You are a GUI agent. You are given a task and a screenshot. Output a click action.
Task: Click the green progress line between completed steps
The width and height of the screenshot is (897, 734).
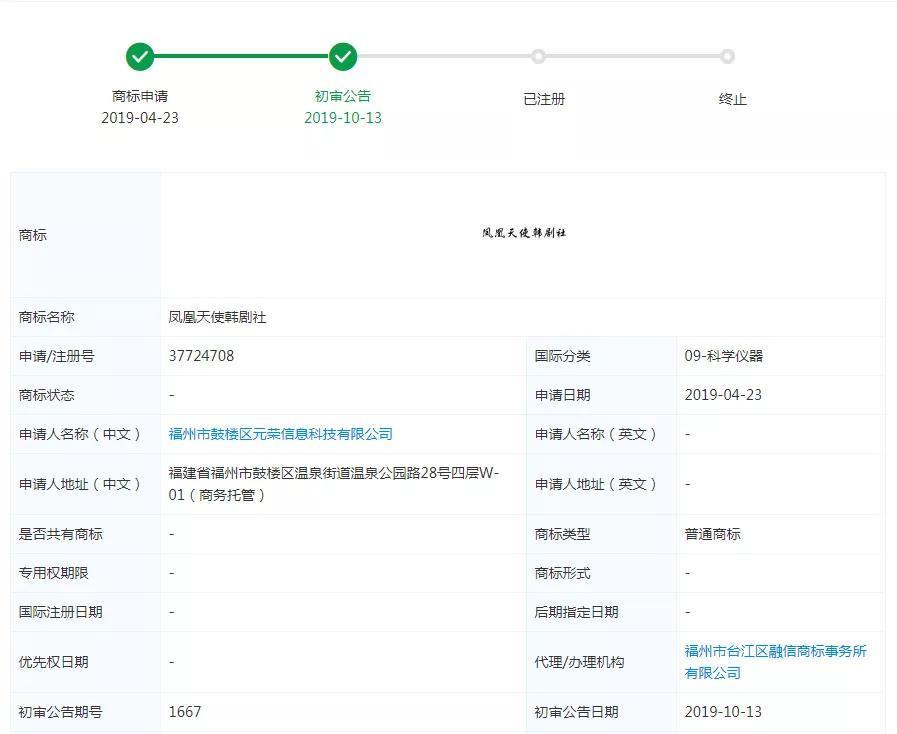[x=240, y=57]
